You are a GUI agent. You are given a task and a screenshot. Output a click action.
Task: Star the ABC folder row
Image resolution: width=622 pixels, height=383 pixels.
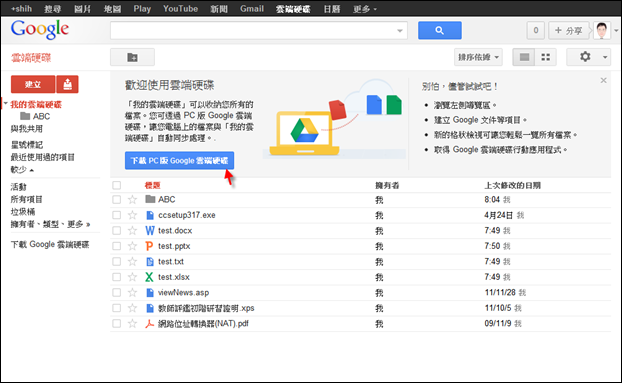click(132, 199)
